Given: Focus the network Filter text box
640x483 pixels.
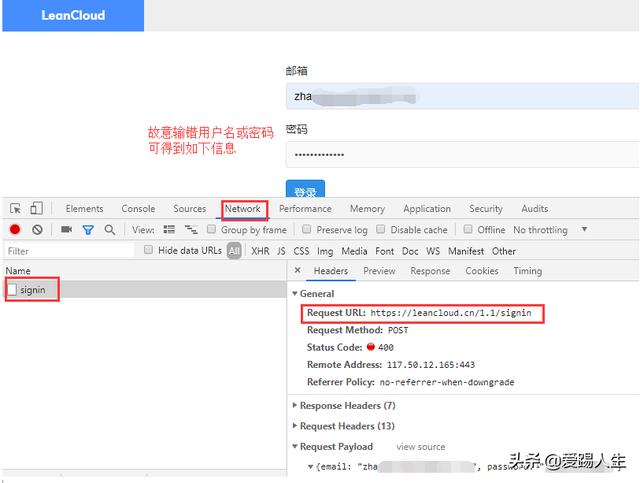Looking at the screenshot, I should click(69, 251).
